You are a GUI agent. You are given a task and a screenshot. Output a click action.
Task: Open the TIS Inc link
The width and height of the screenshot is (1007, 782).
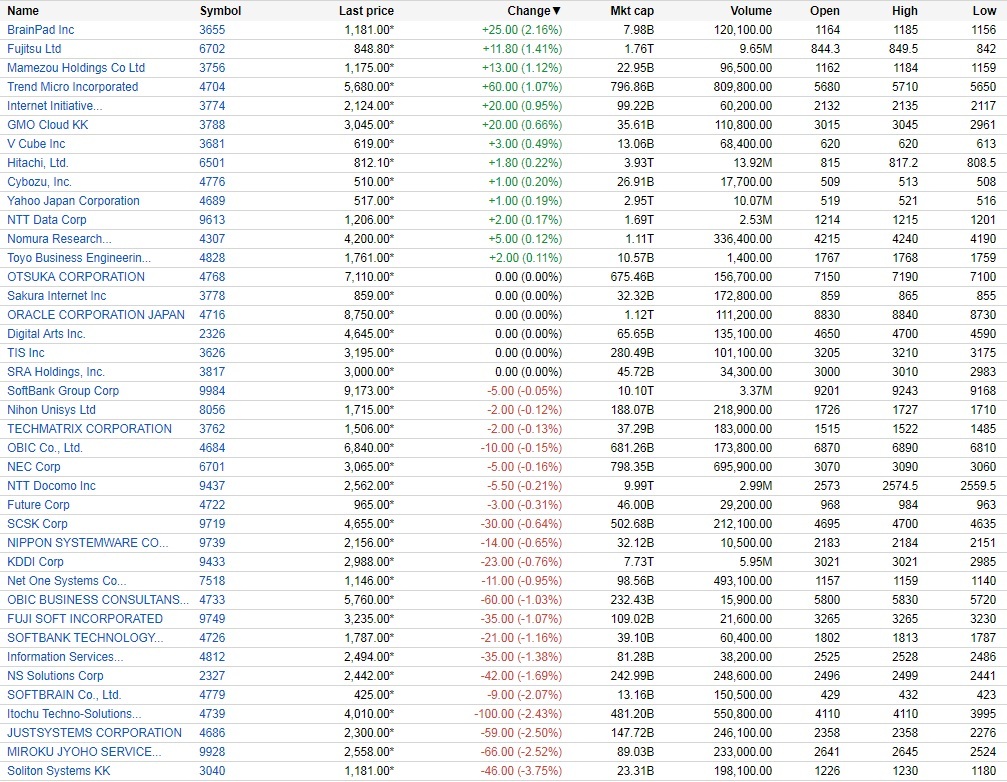coord(26,352)
